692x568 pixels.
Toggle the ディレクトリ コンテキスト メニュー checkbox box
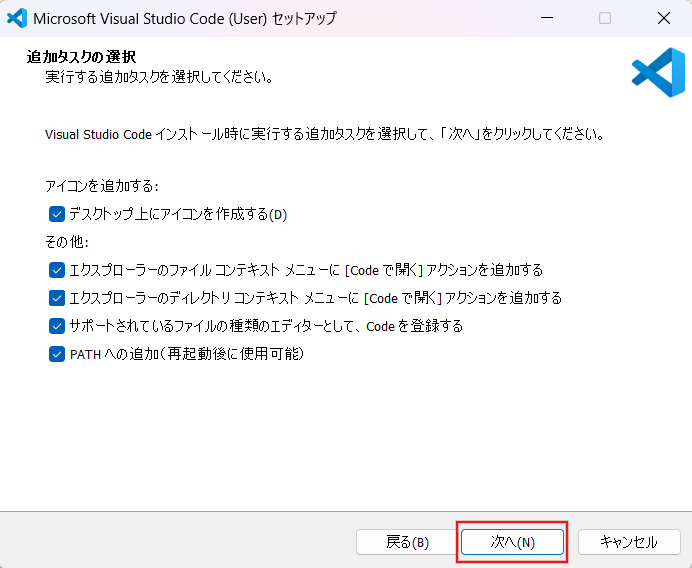[x=56, y=298]
